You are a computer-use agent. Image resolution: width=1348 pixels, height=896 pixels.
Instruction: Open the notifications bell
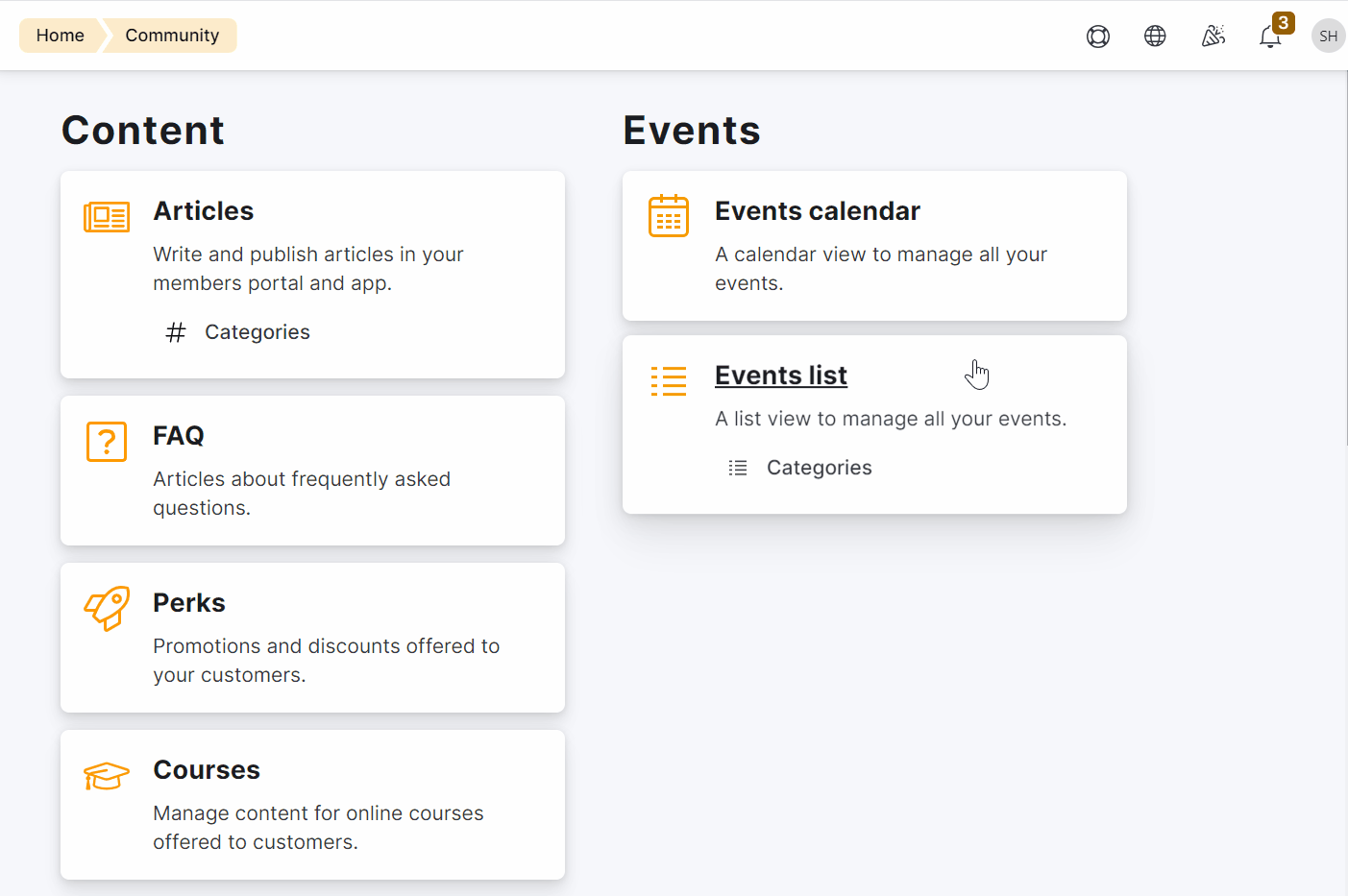click(1270, 37)
